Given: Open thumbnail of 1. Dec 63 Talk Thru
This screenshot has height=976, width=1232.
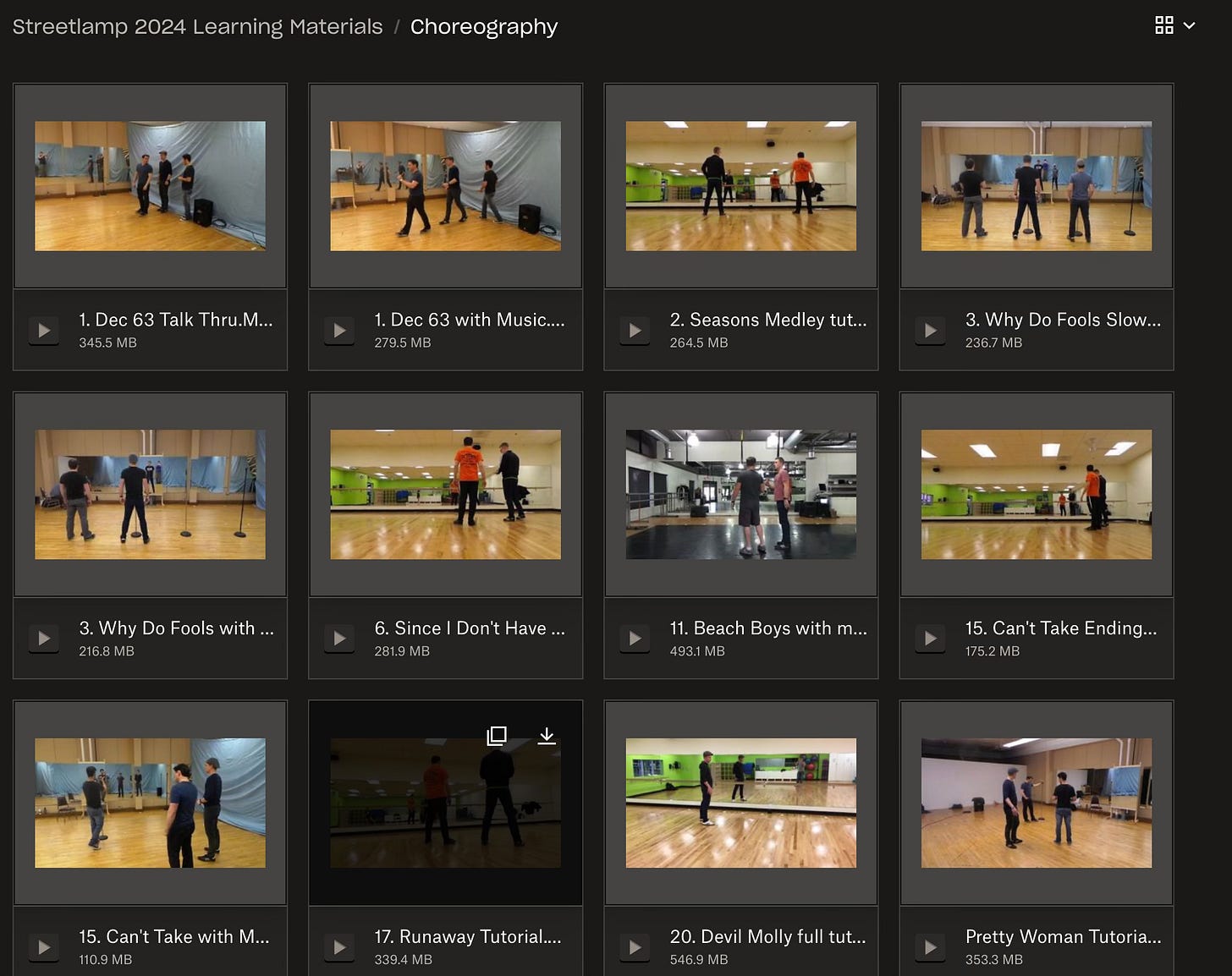Looking at the screenshot, I should pyautogui.click(x=150, y=186).
